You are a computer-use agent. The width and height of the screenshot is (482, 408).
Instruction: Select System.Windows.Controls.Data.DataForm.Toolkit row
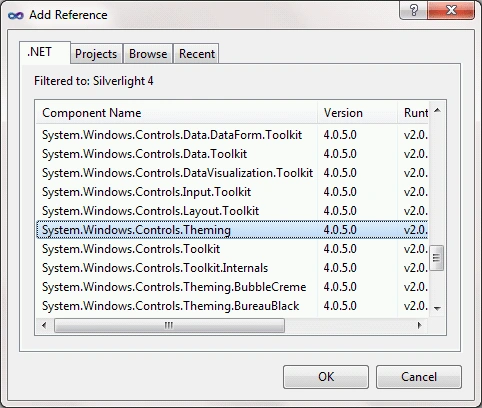[232, 135]
